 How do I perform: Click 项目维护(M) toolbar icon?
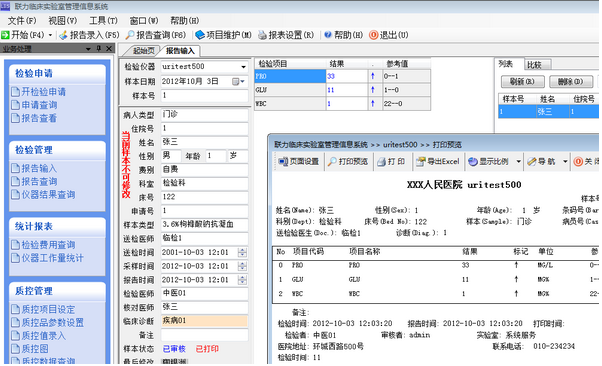pyautogui.click(x=200, y=35)
